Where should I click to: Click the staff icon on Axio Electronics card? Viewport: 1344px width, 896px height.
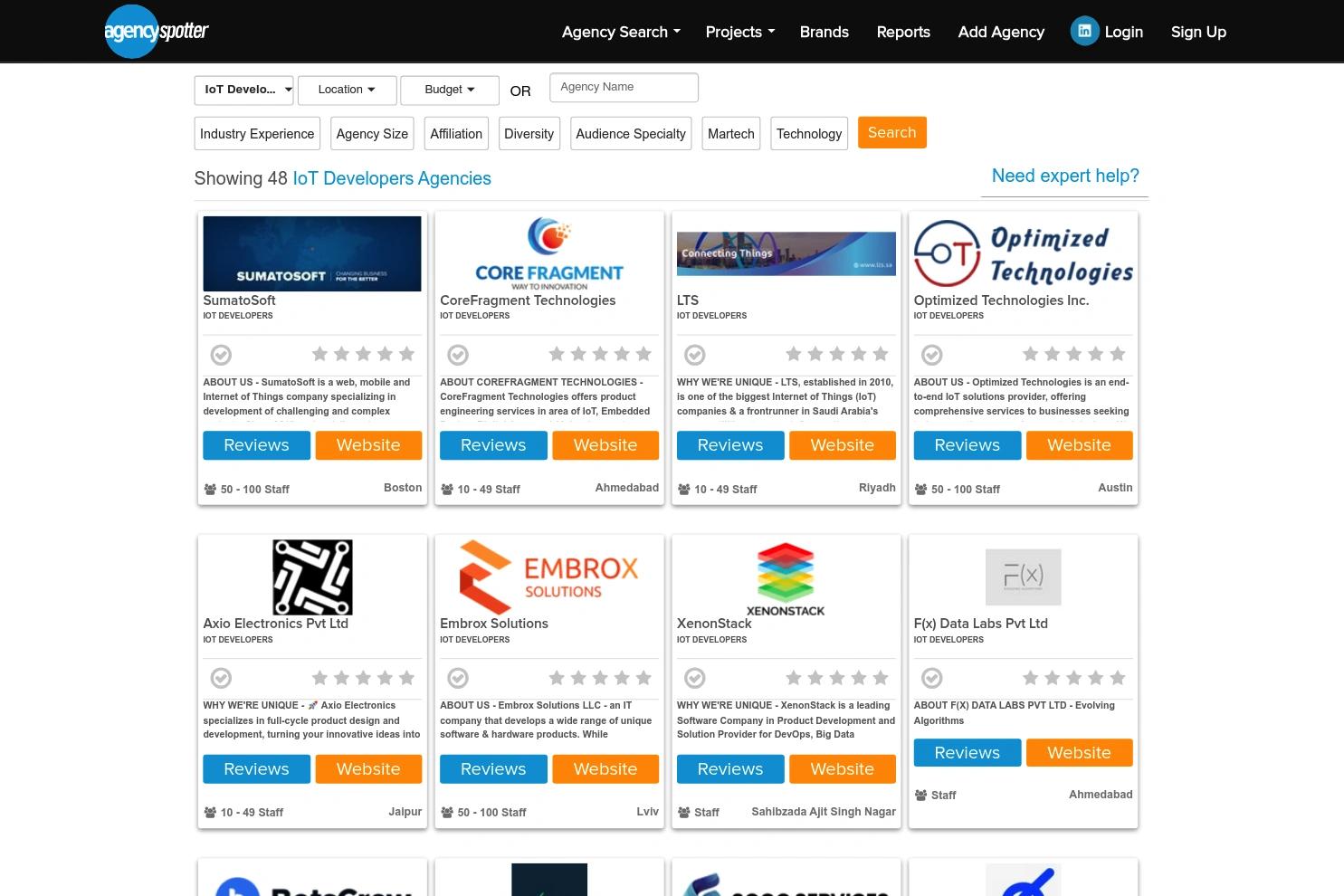[x=210, y=812]
